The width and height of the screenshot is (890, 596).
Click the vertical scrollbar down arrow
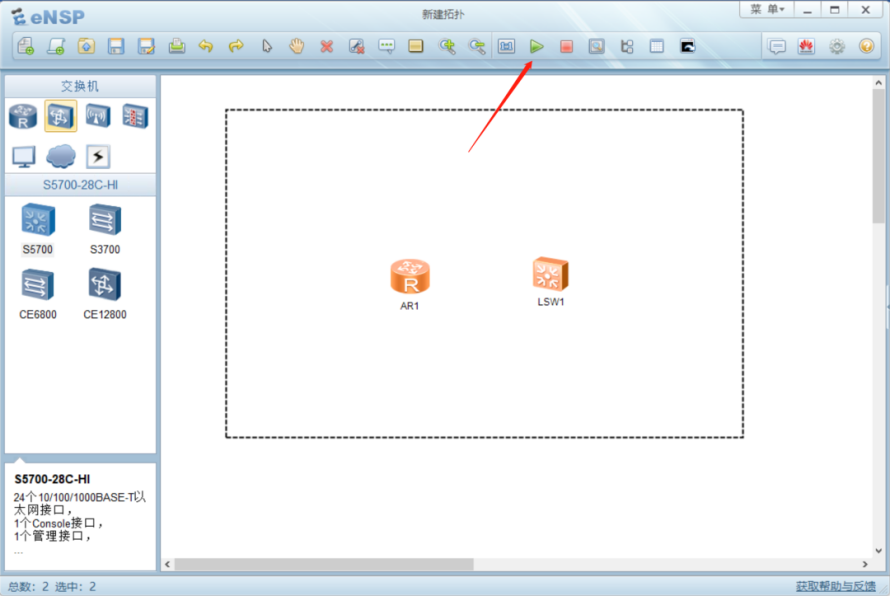878,551
